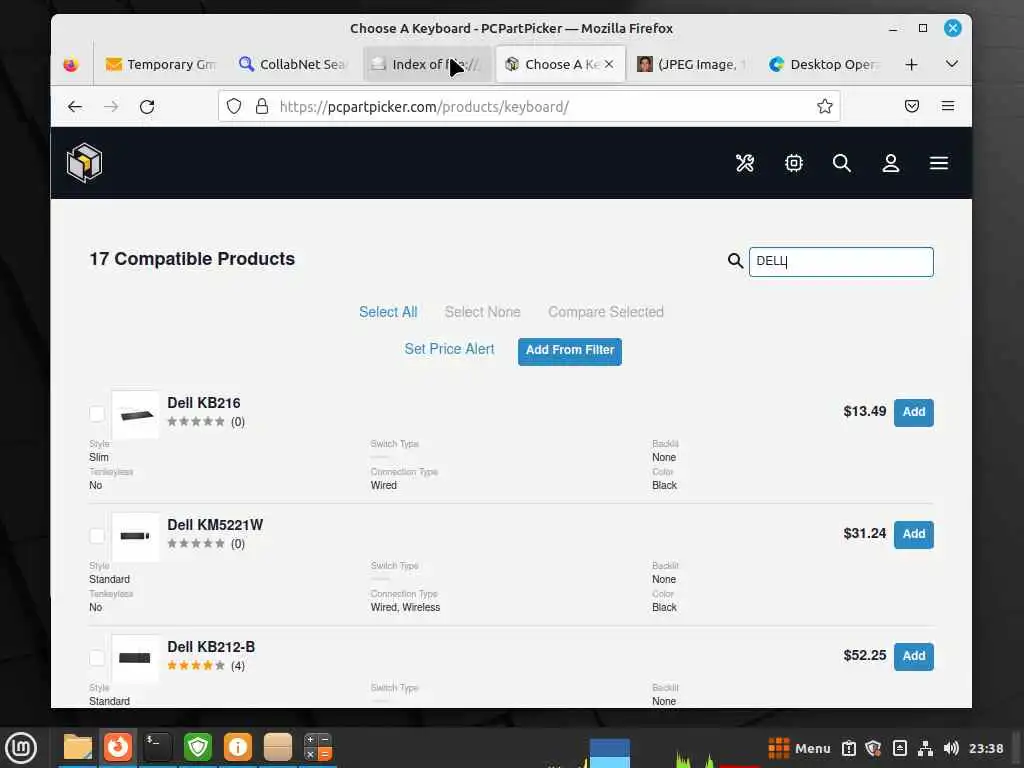The height and width of the screenshot is (768, 1024).
Task: Expand the list all tabs chevron
Action: point(952,64)
